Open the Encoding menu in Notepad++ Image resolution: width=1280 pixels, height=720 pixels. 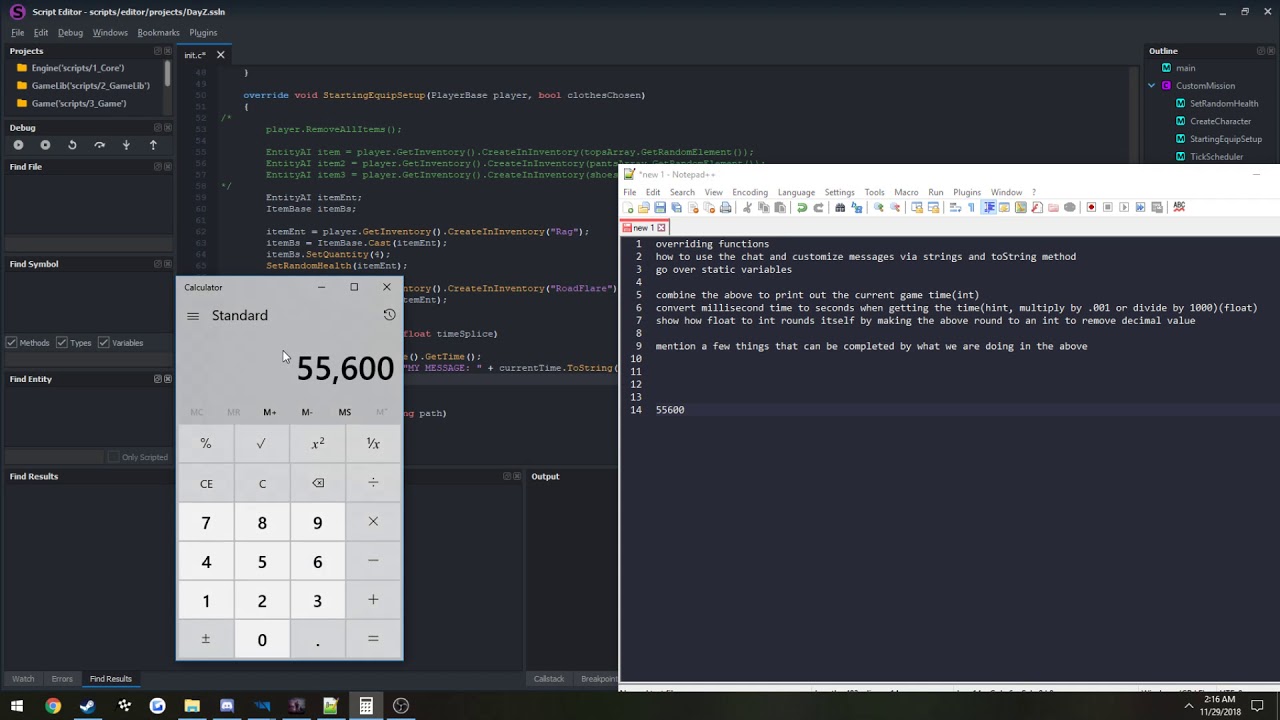[x=750, y=192]
